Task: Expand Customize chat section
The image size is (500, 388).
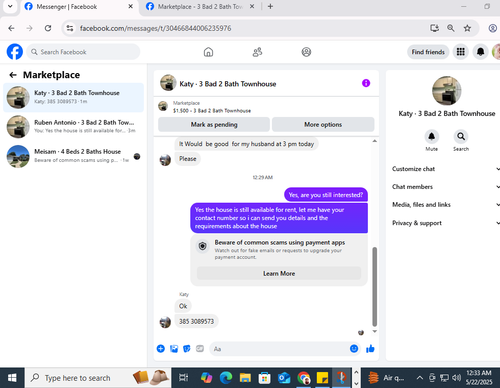Action: coord(446,169)
